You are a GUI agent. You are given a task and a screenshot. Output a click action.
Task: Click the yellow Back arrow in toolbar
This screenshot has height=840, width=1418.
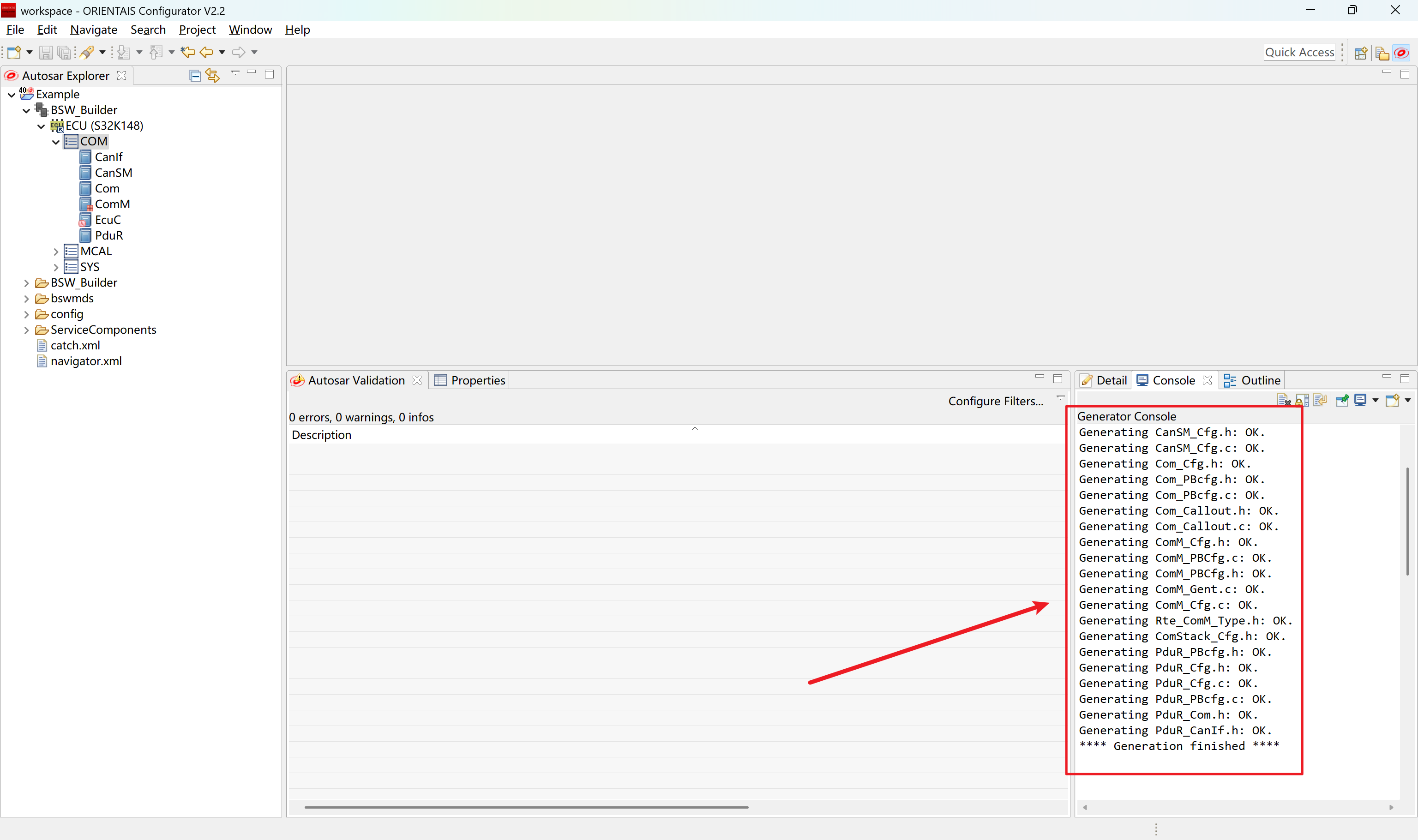pyautogui.click(x=207, y=52)
